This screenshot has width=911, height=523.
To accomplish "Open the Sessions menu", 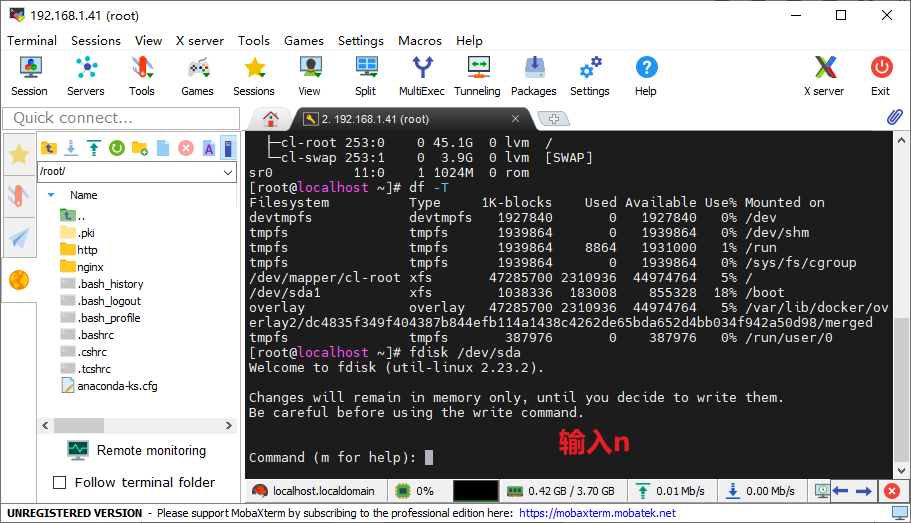I will [96, 41].
